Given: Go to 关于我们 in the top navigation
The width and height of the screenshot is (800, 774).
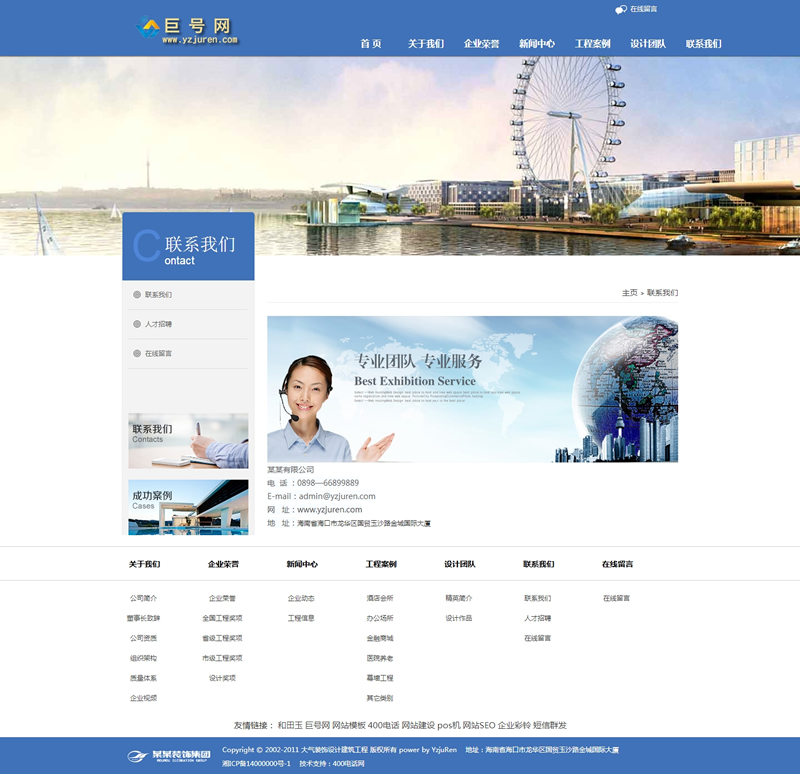Looking at the screenshot, I should pyautogui.click(x=426, y=44).
